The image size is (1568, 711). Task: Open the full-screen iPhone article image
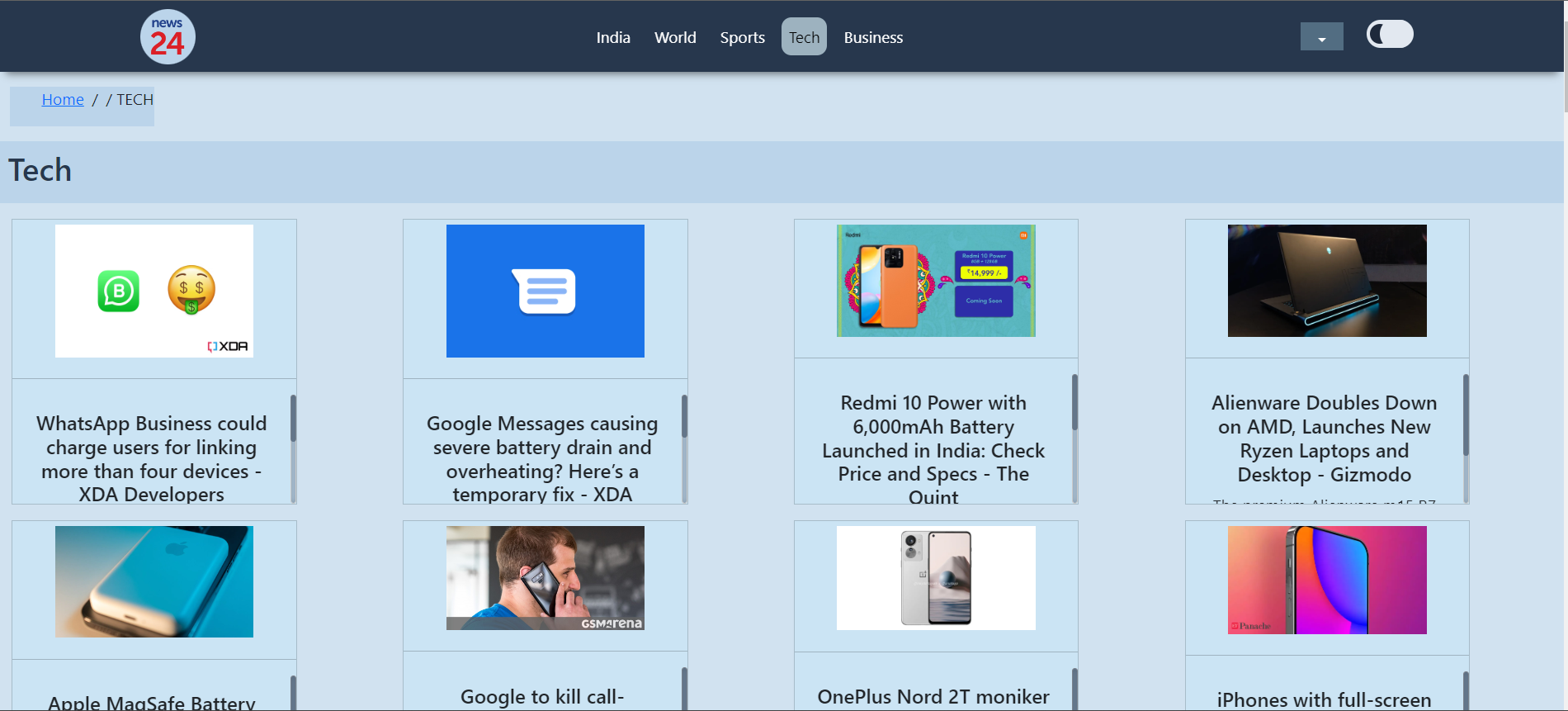[1327, 580]
